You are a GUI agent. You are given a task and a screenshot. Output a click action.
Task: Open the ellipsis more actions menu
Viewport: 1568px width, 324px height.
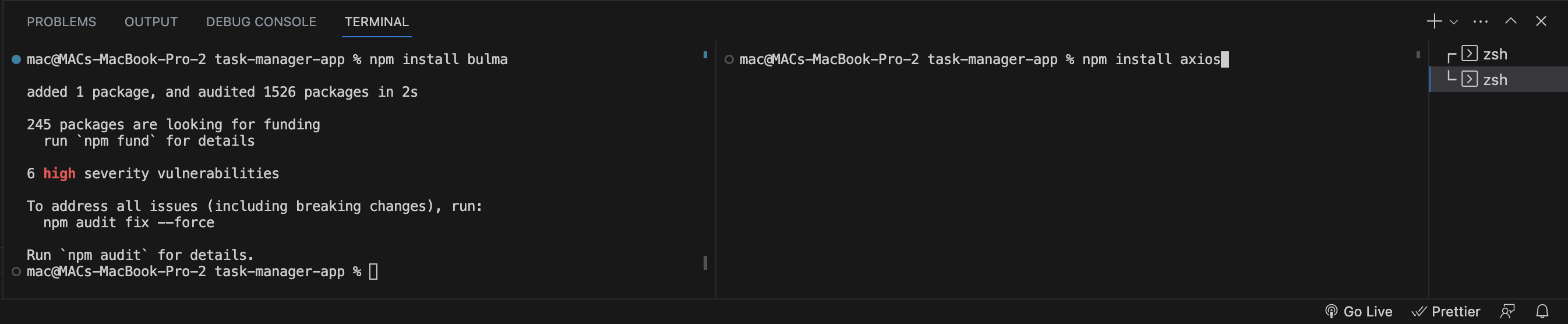click(x=1481, y=22)
